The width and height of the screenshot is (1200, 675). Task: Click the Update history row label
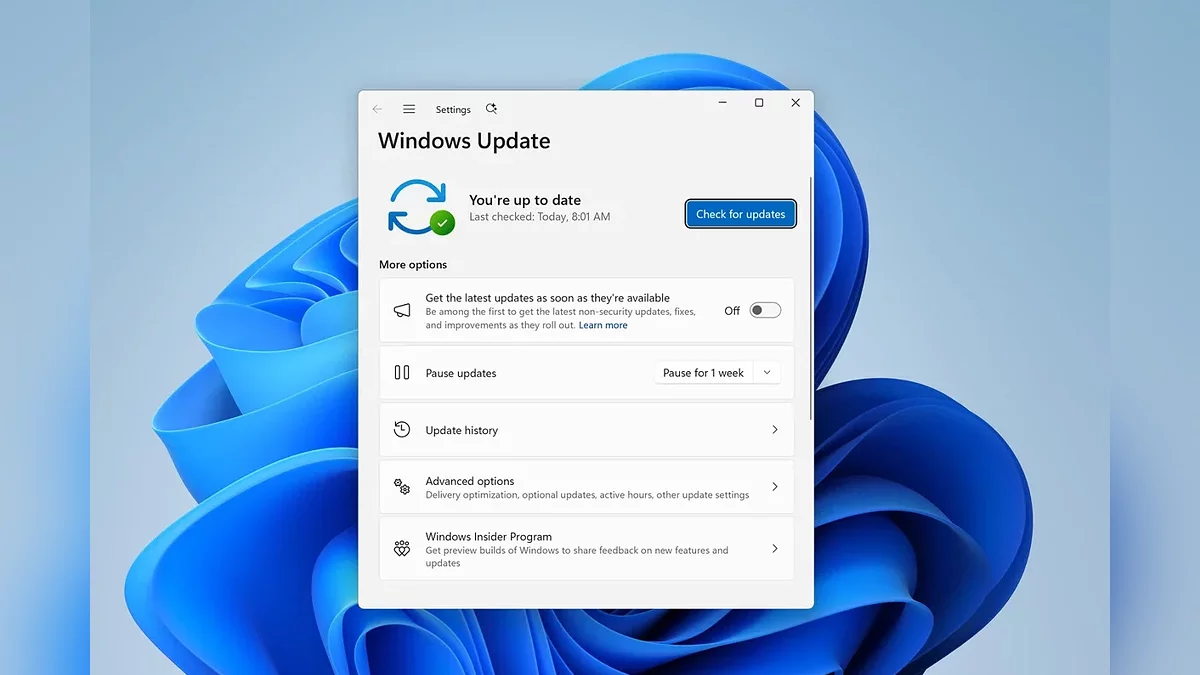(x=462, y=430)
